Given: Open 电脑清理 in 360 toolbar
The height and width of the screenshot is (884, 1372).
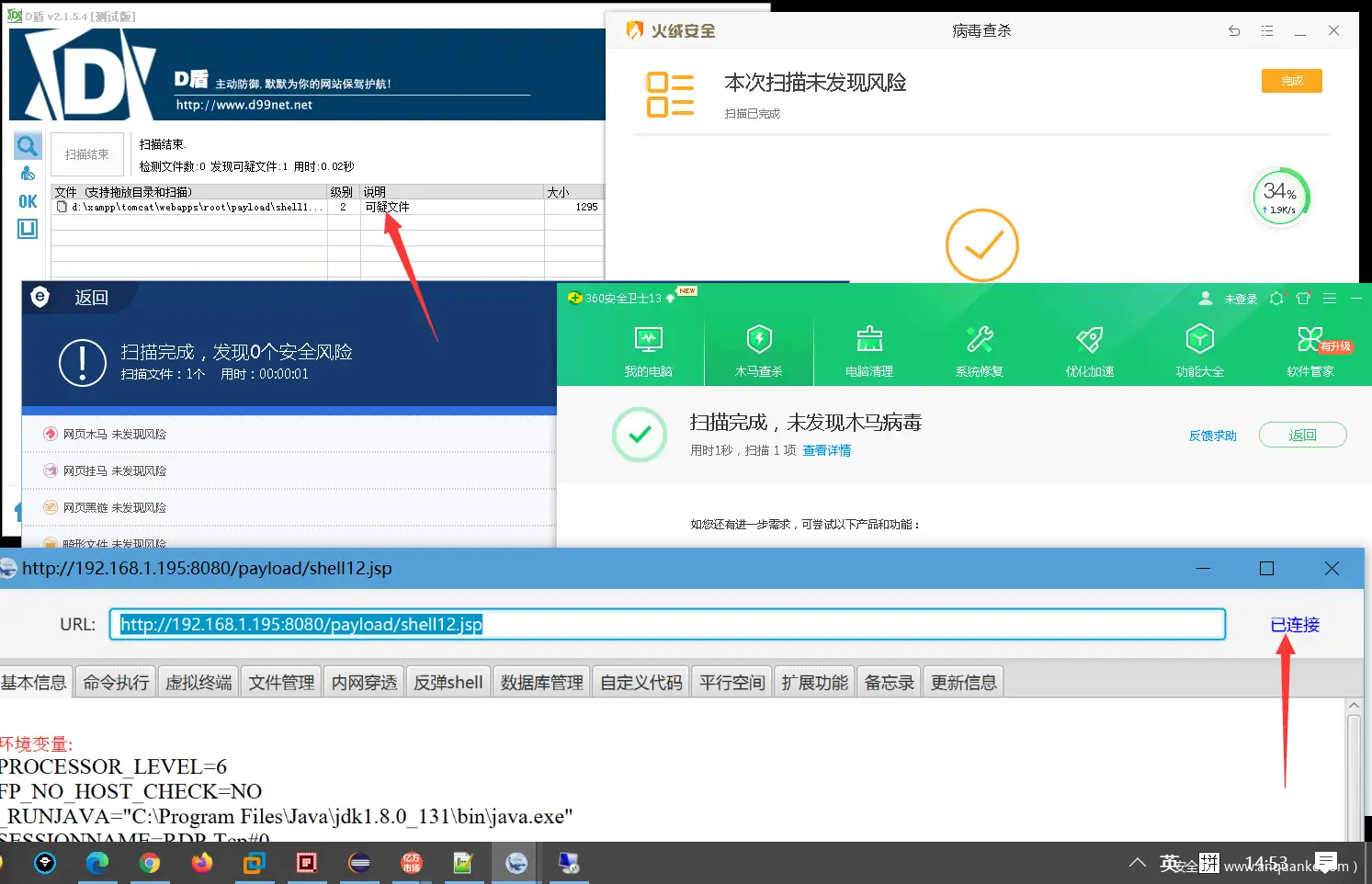Looking at the screenshot, I should (x=868, y=350).
